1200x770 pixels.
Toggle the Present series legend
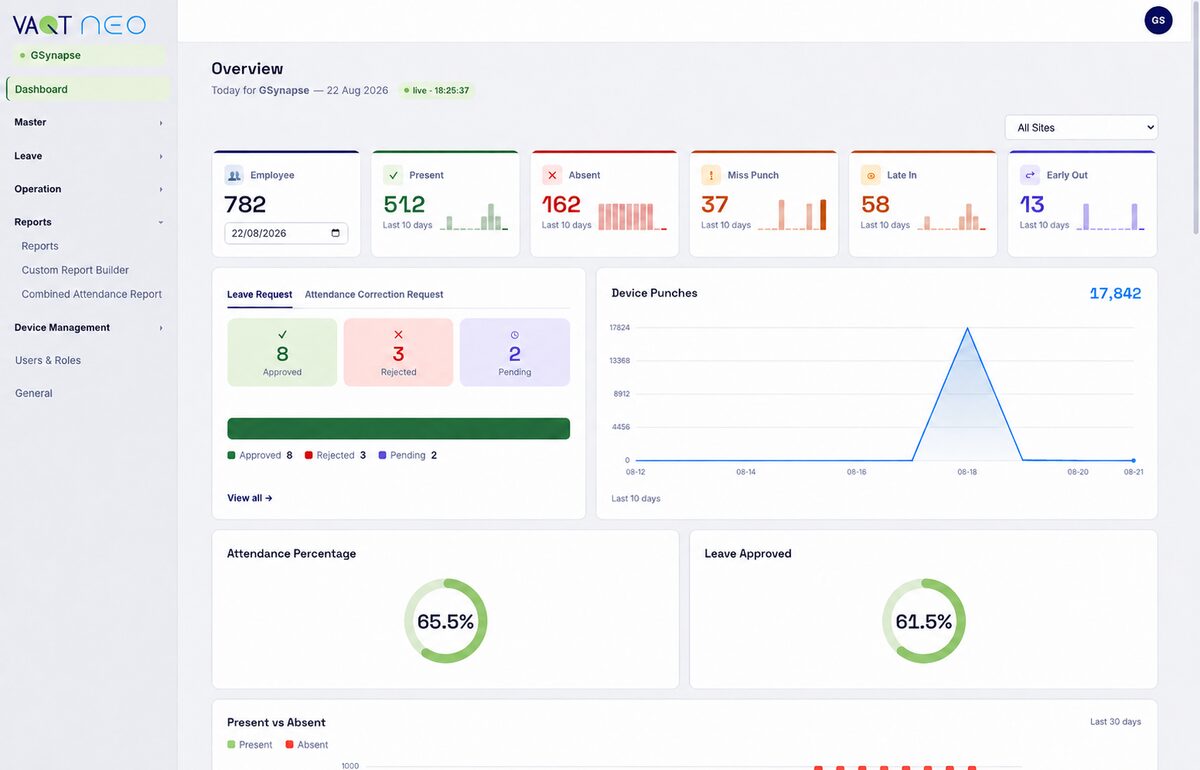click(250, 745)
